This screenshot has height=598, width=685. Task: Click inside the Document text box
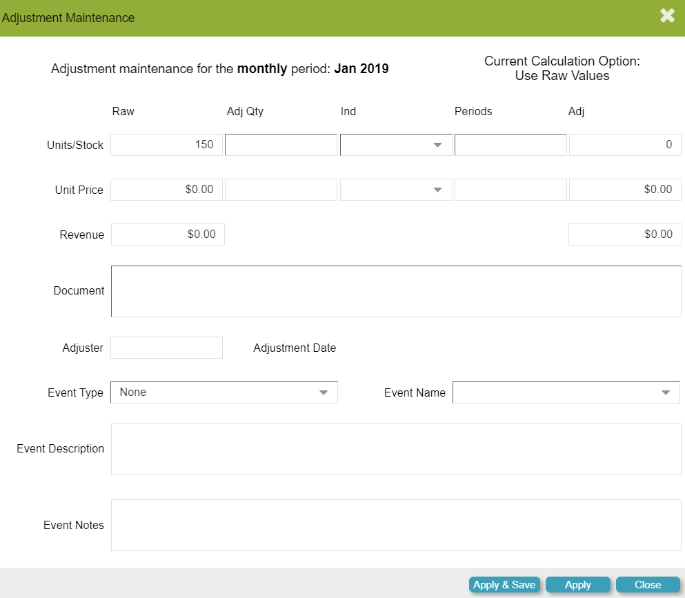pos(396,291)
